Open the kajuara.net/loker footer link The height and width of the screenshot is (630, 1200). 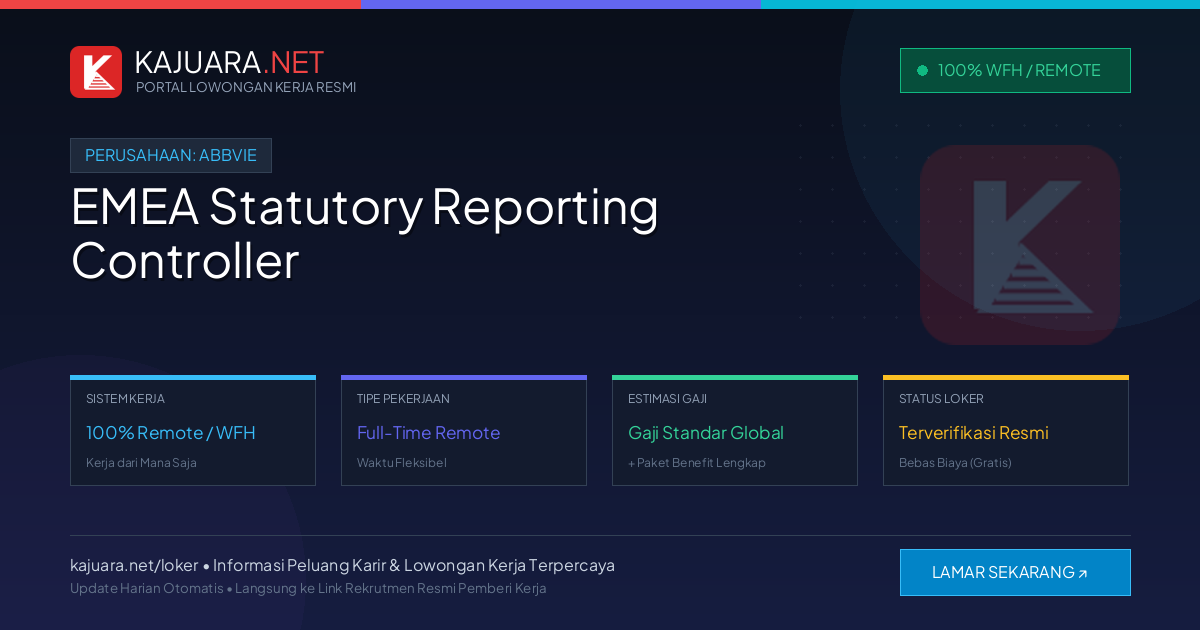coord(134,565)
